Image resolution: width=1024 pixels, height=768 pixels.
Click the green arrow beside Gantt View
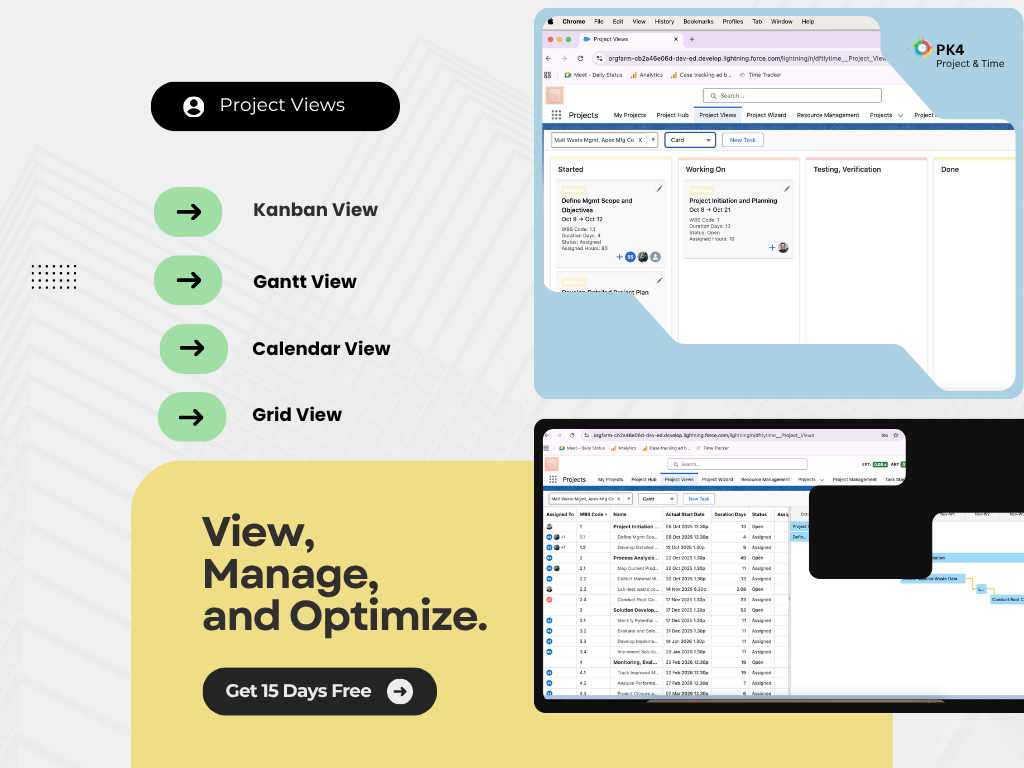pyautogui.click(x=188, y=280)
